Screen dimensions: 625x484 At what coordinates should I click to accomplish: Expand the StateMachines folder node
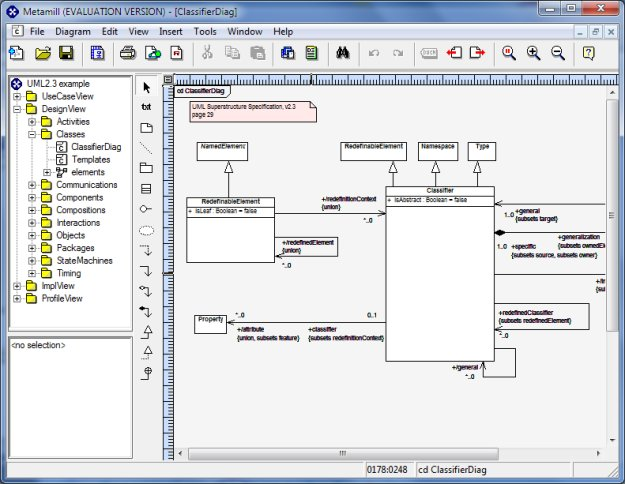pos(32,261)
